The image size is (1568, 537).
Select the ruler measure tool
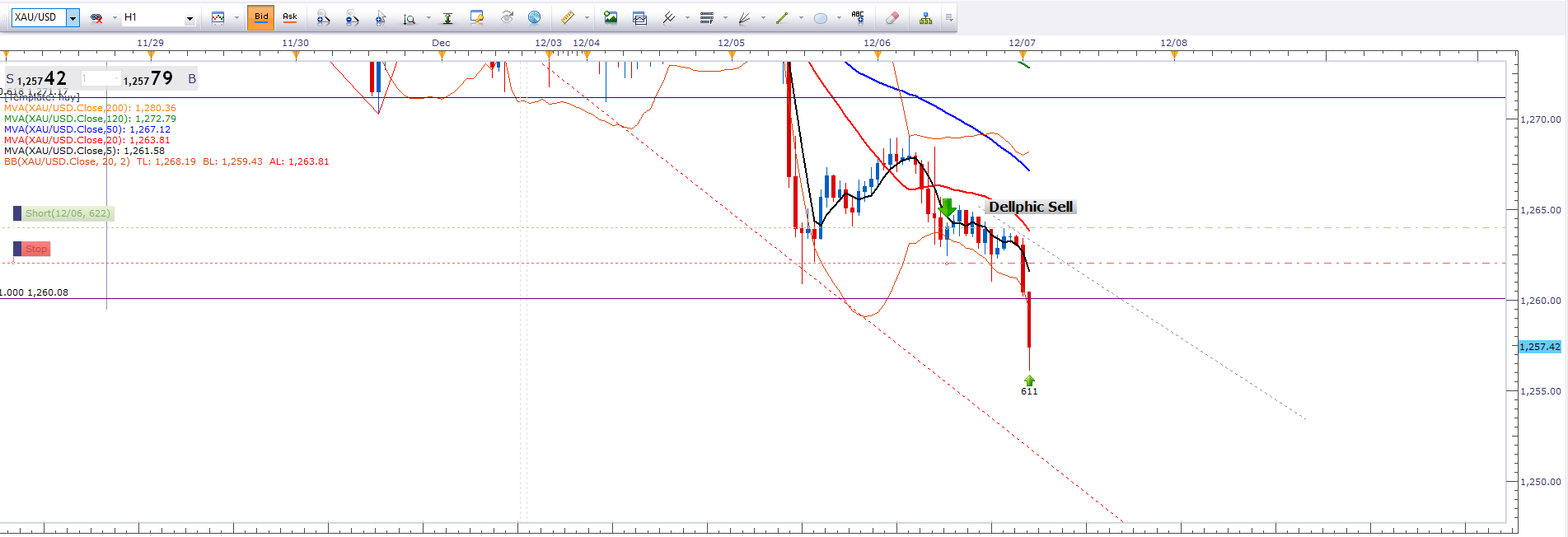568,17
